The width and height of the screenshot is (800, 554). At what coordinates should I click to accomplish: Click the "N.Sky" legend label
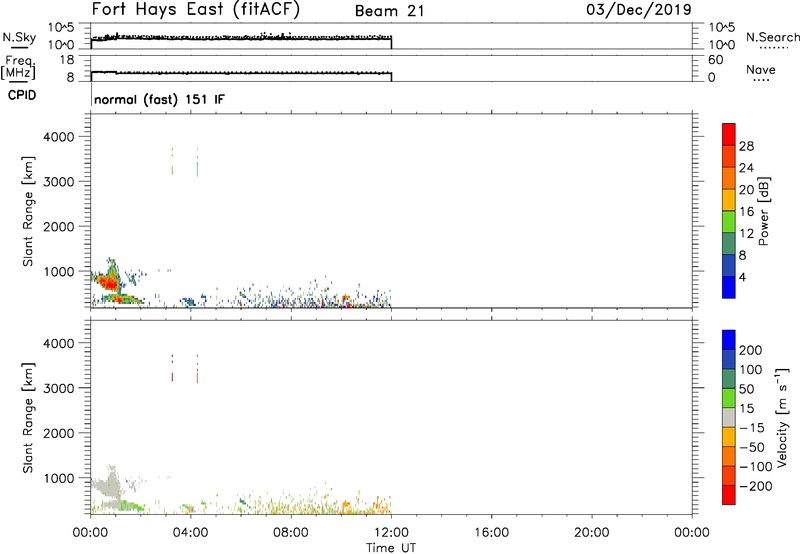[19, 37]
